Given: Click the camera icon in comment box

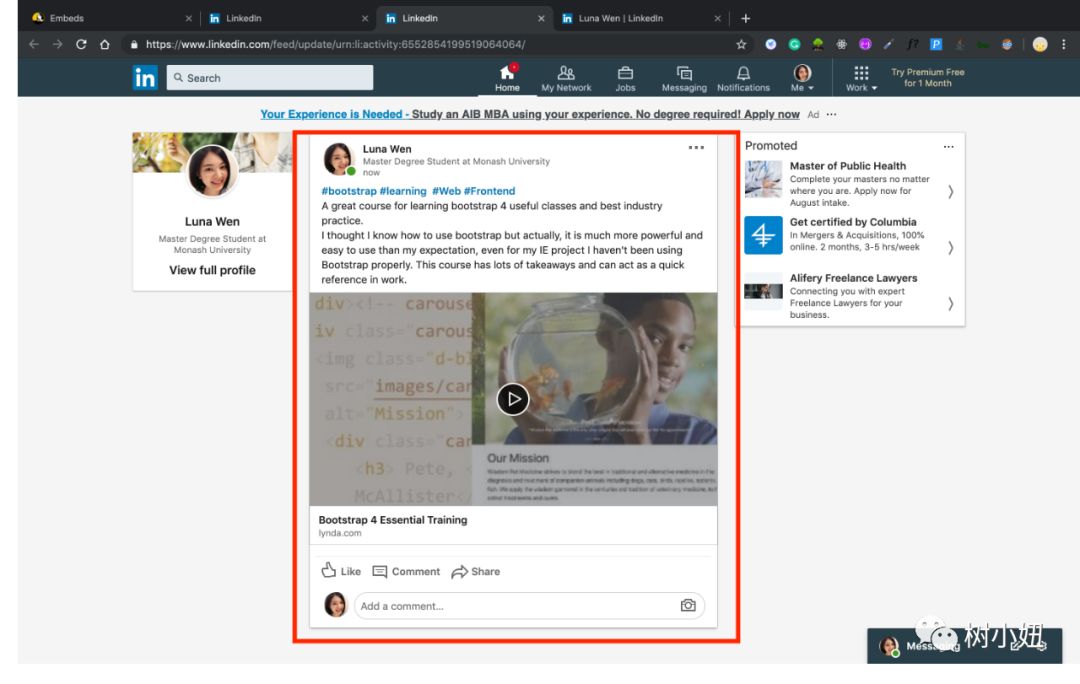Looking at the screenshot, I should pos(688,605).
